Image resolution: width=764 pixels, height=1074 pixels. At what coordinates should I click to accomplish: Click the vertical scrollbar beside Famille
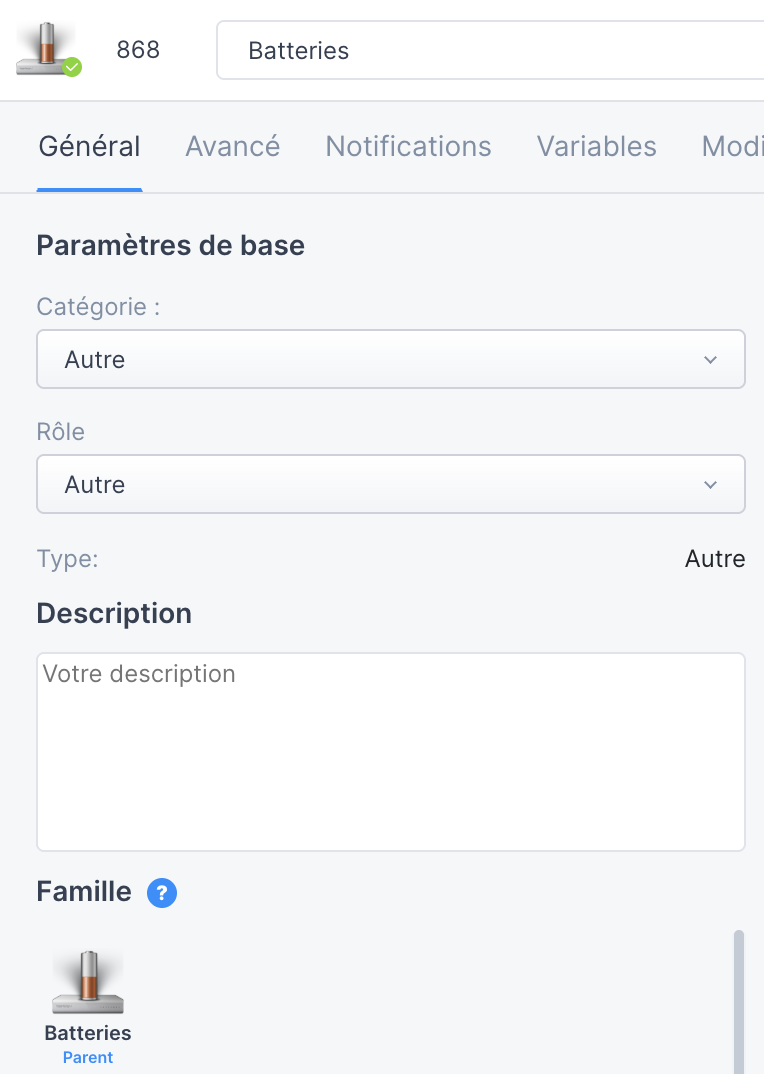point(739,1000)
